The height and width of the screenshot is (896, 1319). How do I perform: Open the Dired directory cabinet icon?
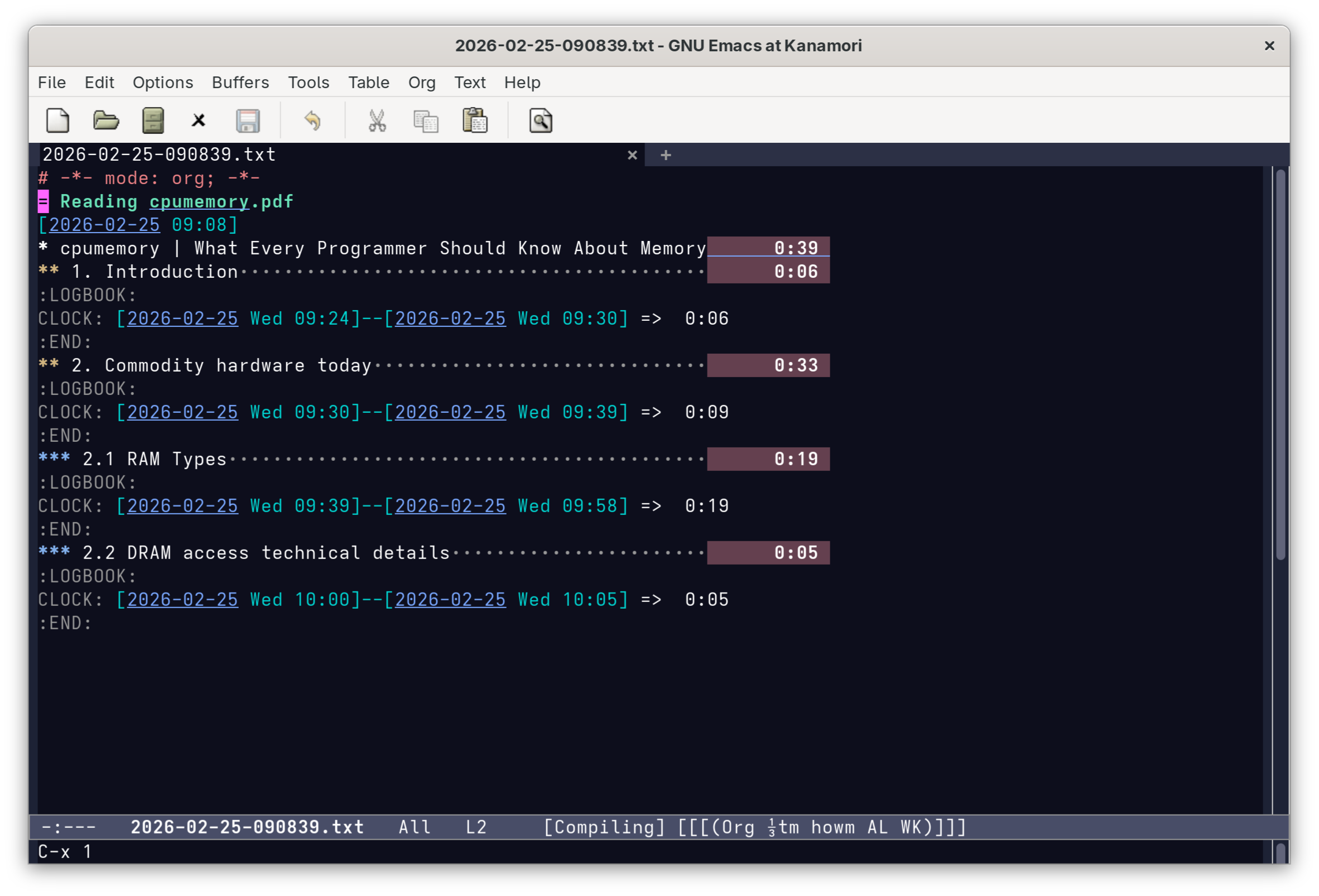(153, 121)
